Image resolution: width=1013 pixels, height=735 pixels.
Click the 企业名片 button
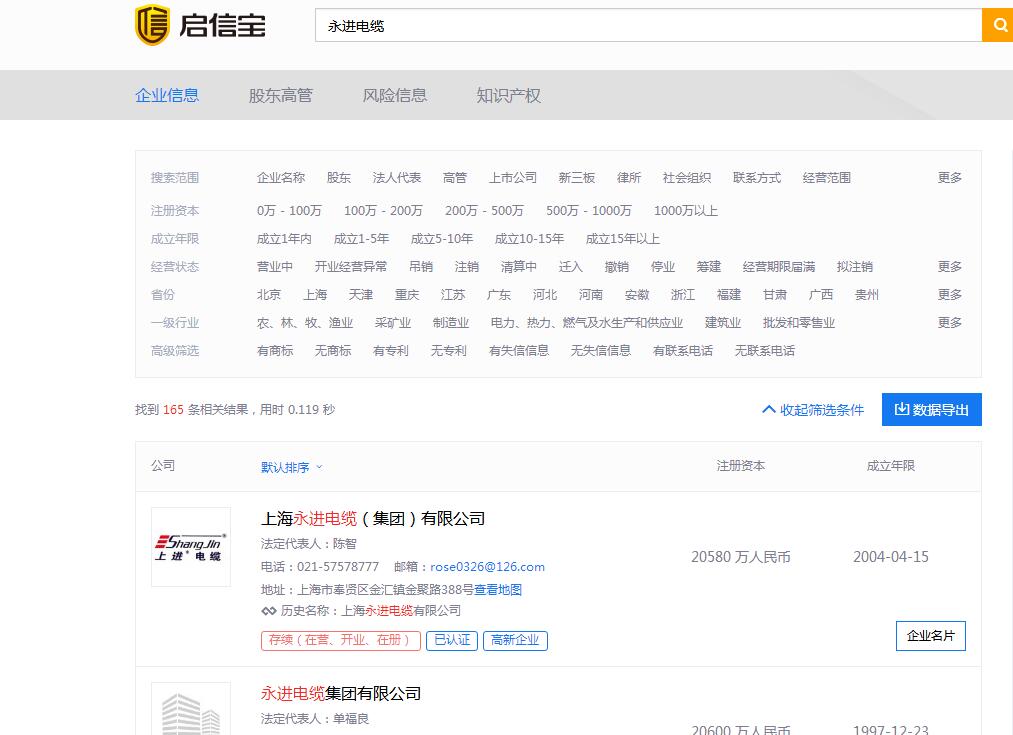click(930, 636)
